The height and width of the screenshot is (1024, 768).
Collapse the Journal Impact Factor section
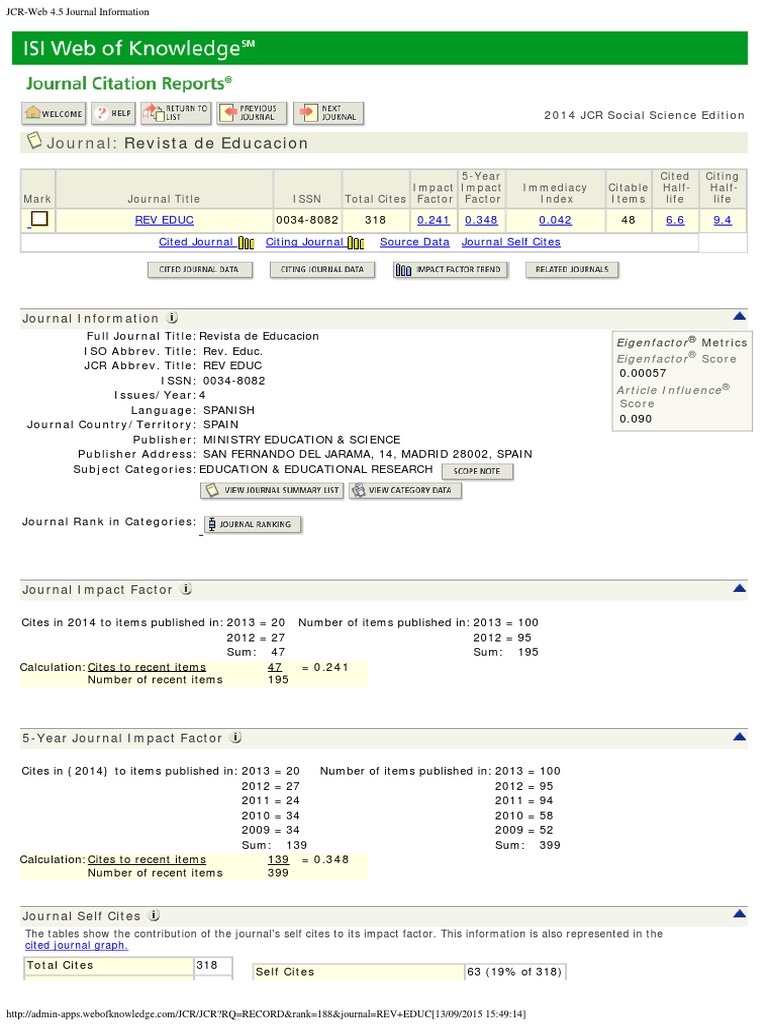[739, 588]
